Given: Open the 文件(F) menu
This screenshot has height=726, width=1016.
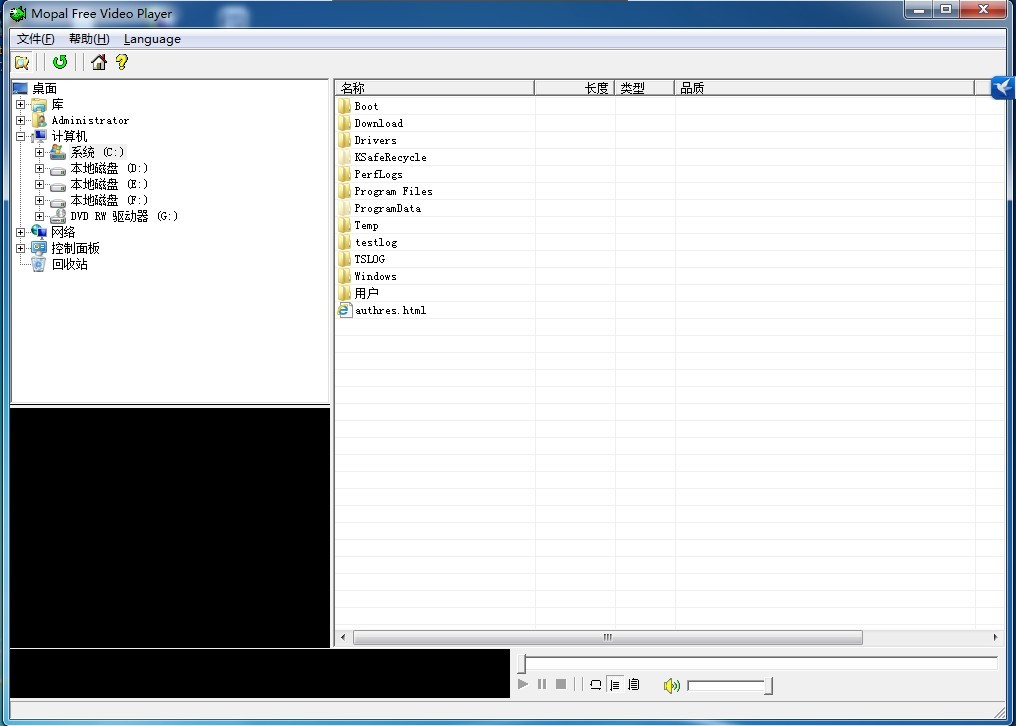Looking at the screenshot, I should [36, 39].
